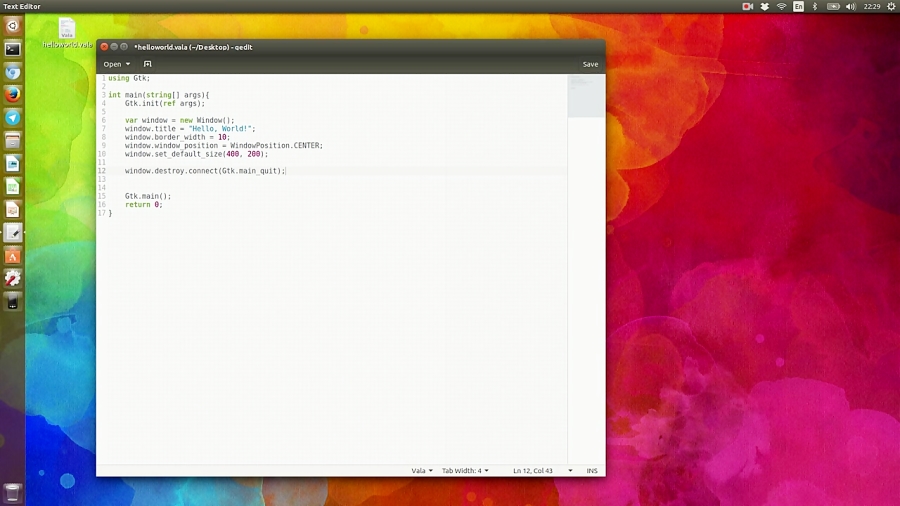Select the gedit Text Editor dock icon
The image size is (900, 506).
coord(13,233)
